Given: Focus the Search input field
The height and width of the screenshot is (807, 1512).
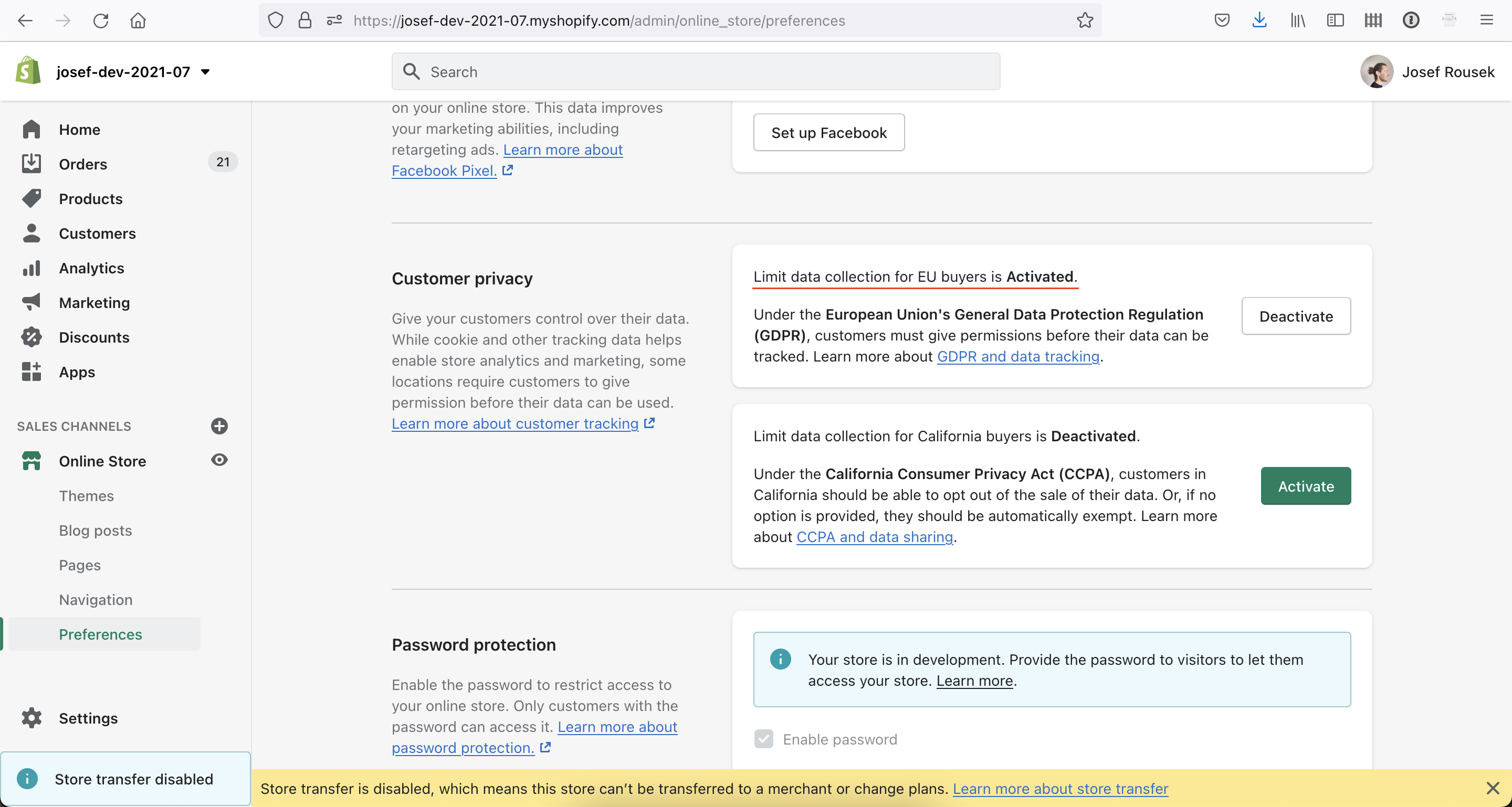Looking at the screenshot, I should pyautogui.click(x=705, y=71).
